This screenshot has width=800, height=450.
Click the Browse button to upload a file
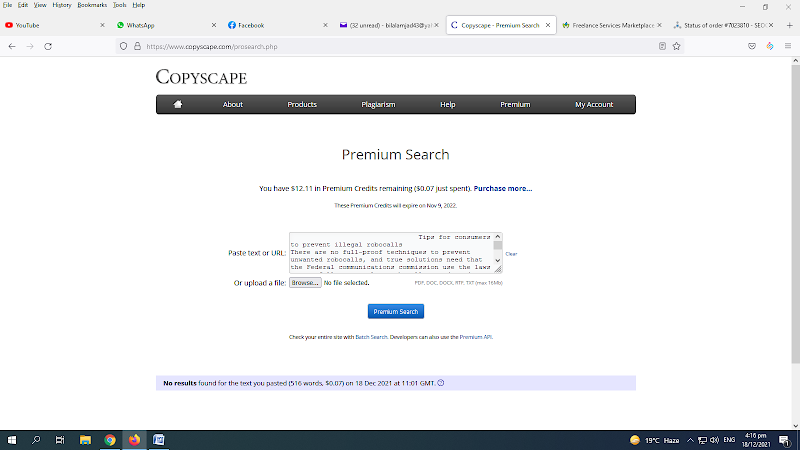[x=305, y=283]
